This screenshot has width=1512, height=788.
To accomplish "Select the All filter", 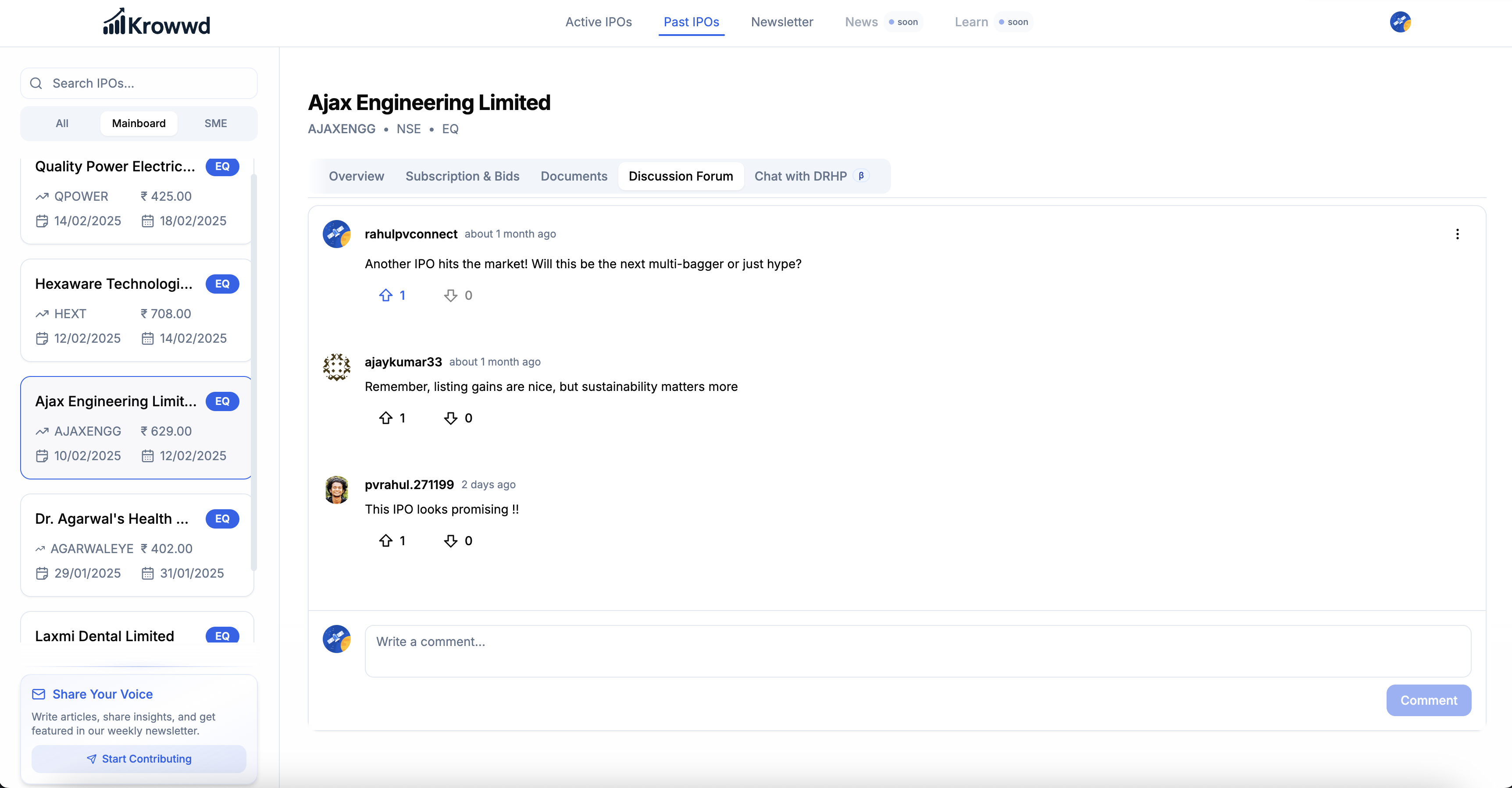I will (62, 123).
